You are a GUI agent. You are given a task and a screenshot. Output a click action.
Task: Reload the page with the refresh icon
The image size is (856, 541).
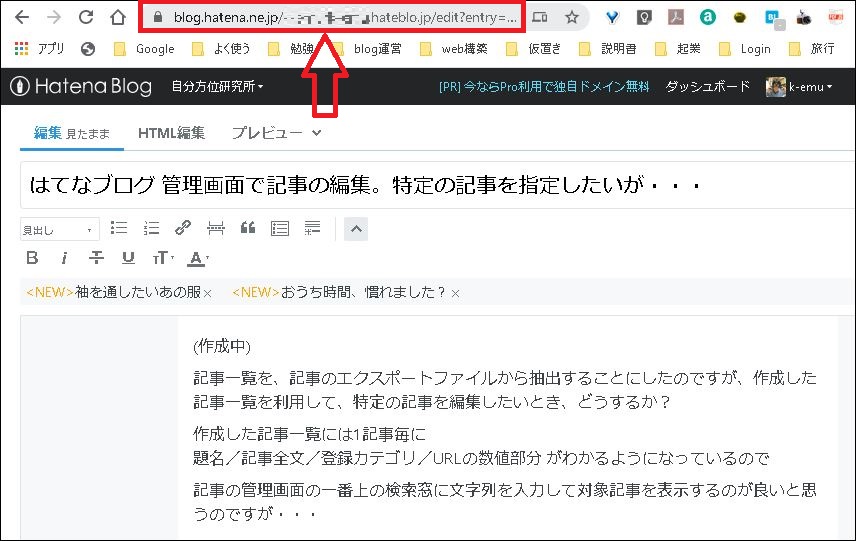86,17
